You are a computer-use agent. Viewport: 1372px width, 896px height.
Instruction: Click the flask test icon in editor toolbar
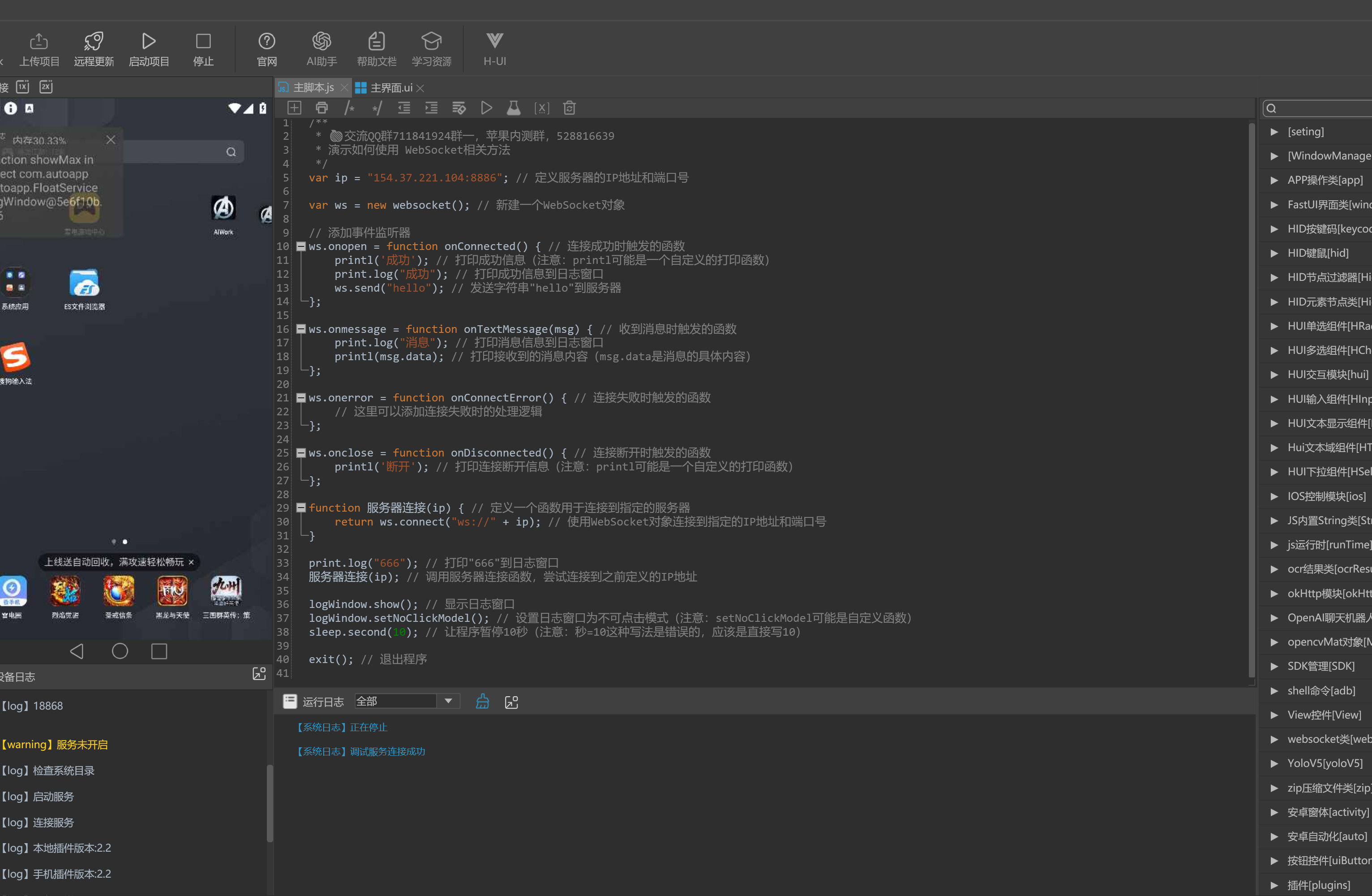click(x=513, y=108)
